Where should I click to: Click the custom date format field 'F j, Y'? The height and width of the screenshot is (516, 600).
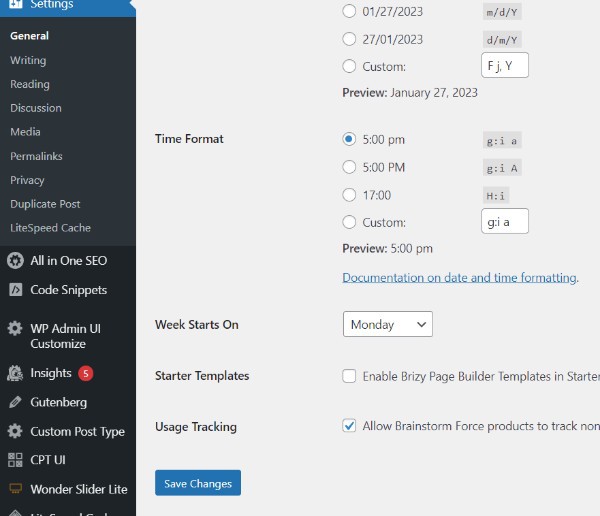point(505,65)
